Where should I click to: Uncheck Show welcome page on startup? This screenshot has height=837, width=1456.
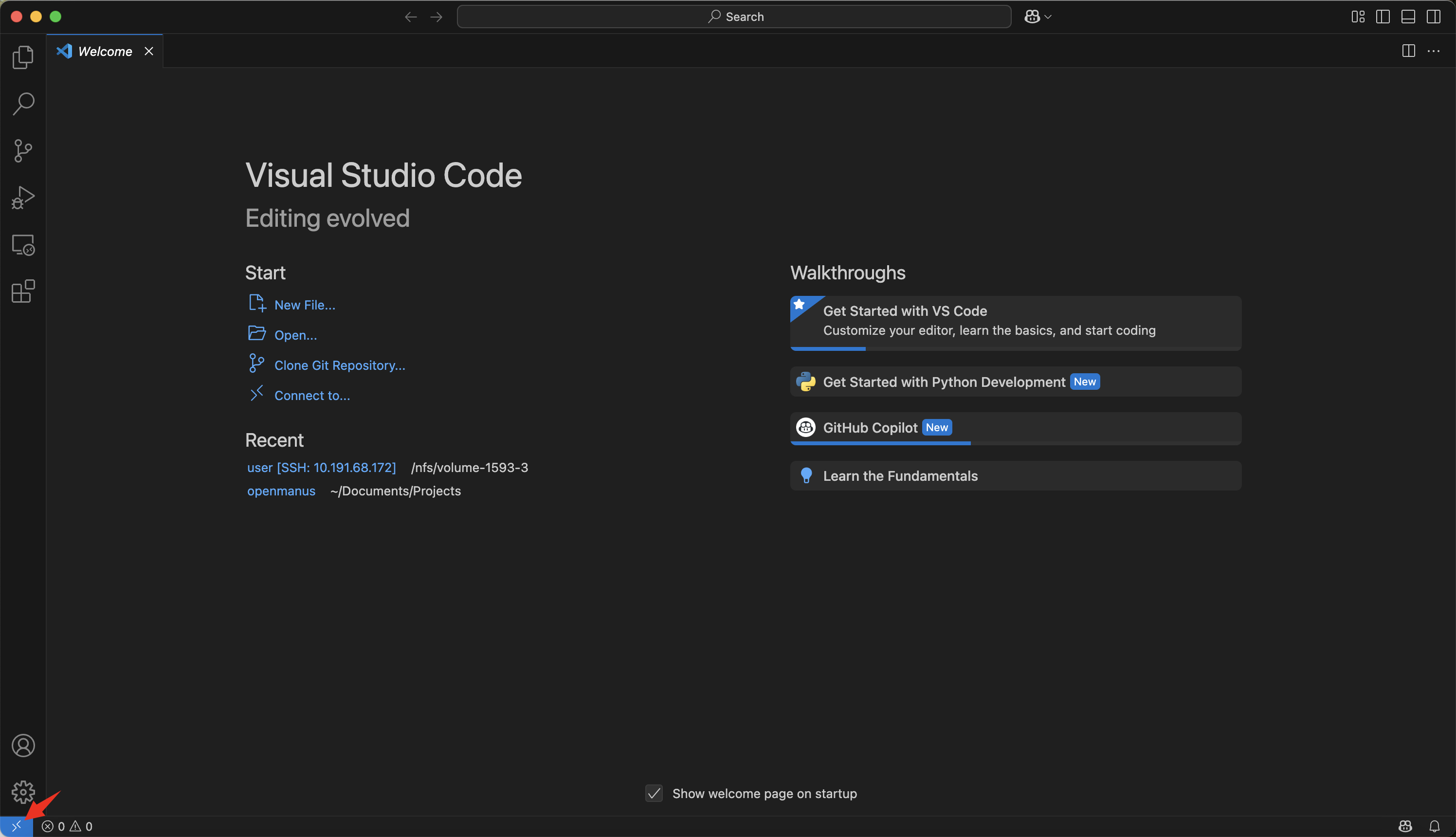point(654,794)
